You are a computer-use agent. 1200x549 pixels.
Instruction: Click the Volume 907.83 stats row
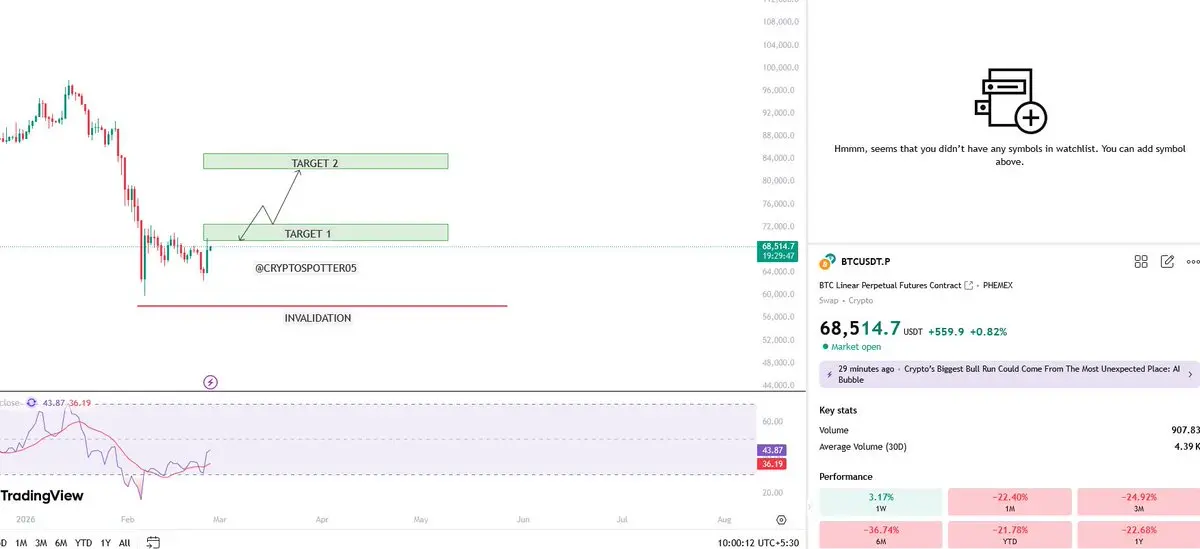click(1009, 429)
